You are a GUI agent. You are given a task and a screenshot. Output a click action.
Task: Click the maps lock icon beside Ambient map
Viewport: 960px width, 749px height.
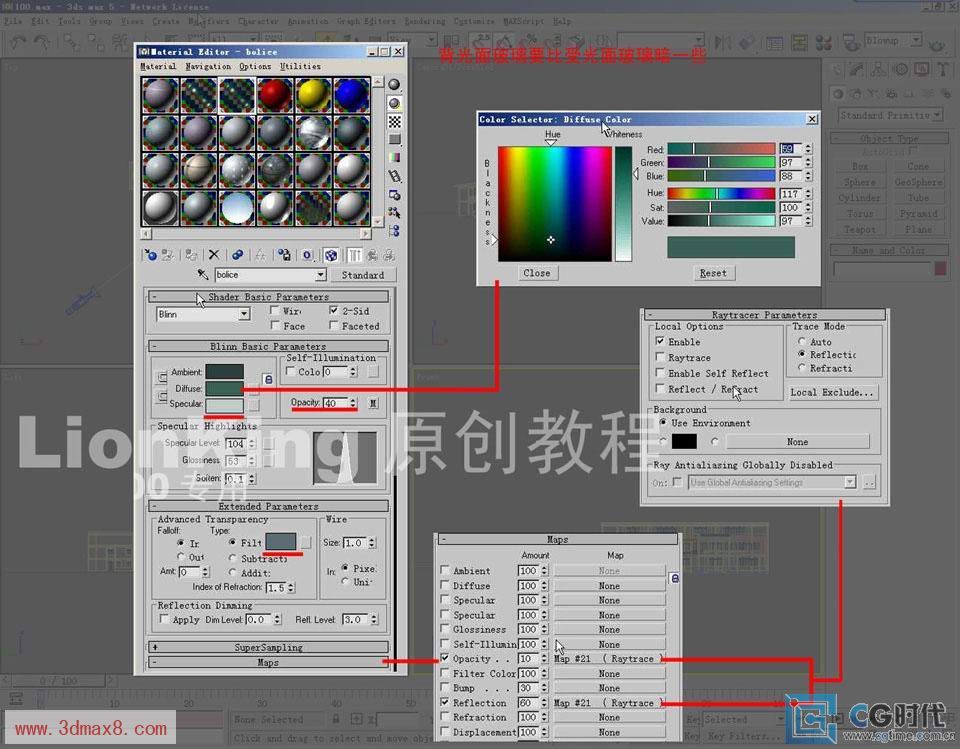(674, 578)
